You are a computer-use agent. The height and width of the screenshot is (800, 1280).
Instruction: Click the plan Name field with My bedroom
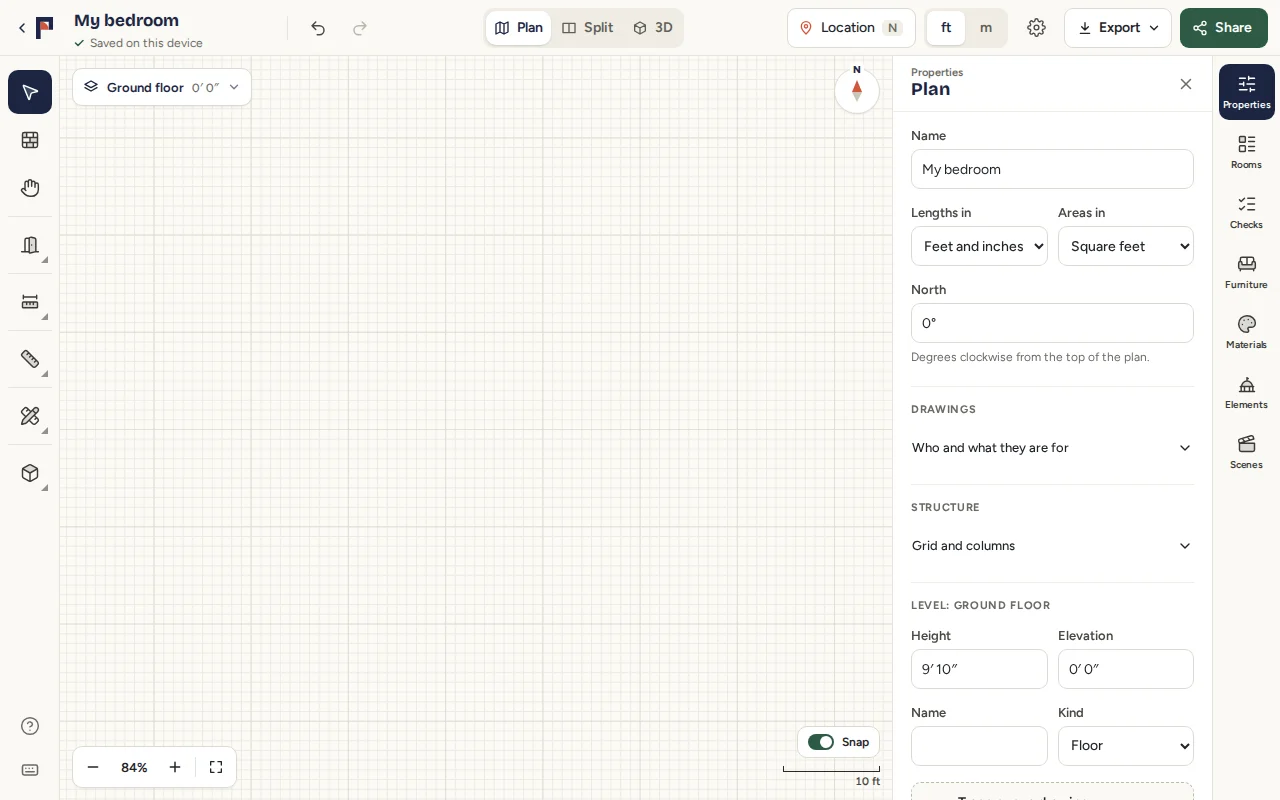[1052, 169]
